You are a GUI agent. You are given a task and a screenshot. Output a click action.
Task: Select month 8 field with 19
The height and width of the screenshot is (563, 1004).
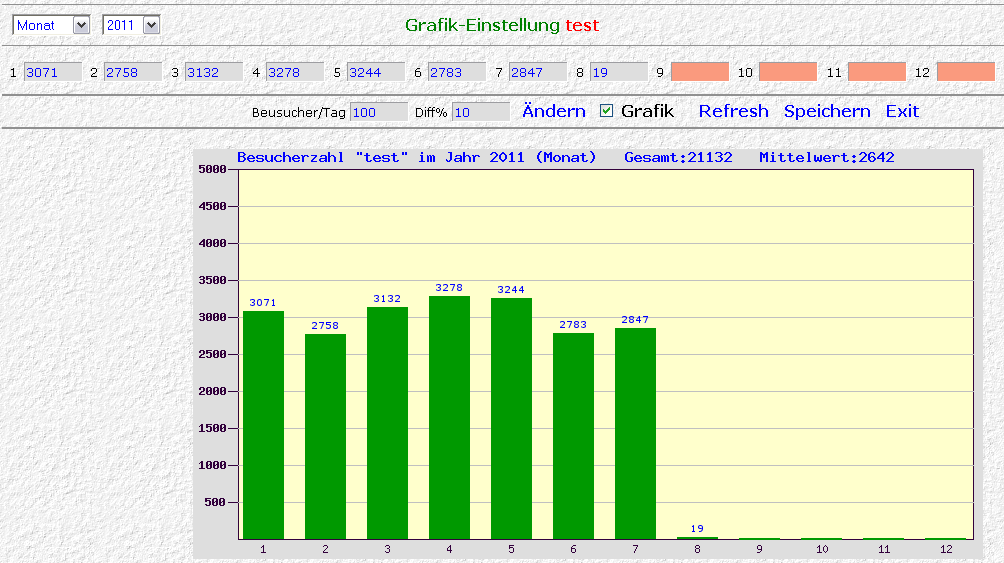pos(619,72)
